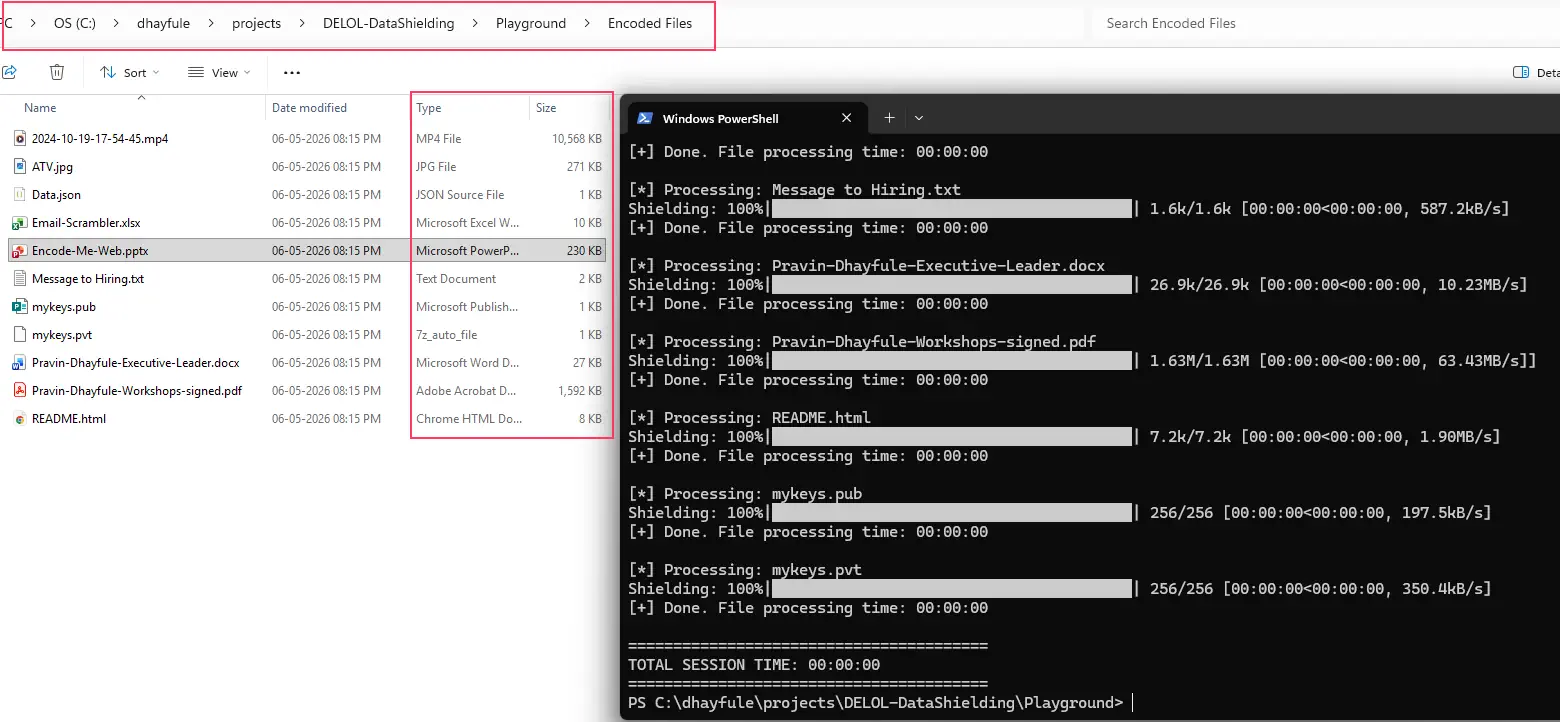The image size is (1560, 722).
Task: Expand chevron after DELOL-DataShielding breadcrumb
Action: click(x=475, y=23)
